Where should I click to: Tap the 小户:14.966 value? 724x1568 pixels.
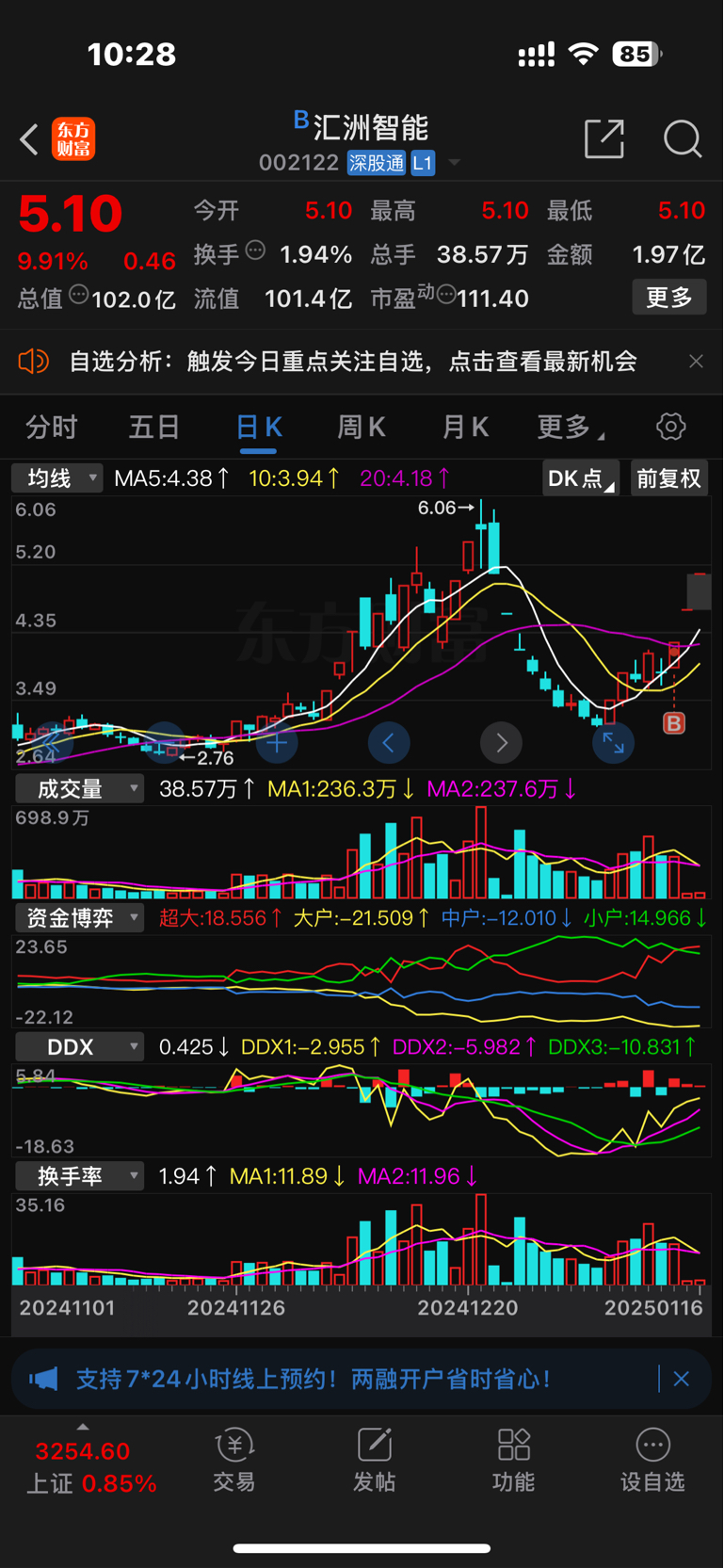(646, 917)
